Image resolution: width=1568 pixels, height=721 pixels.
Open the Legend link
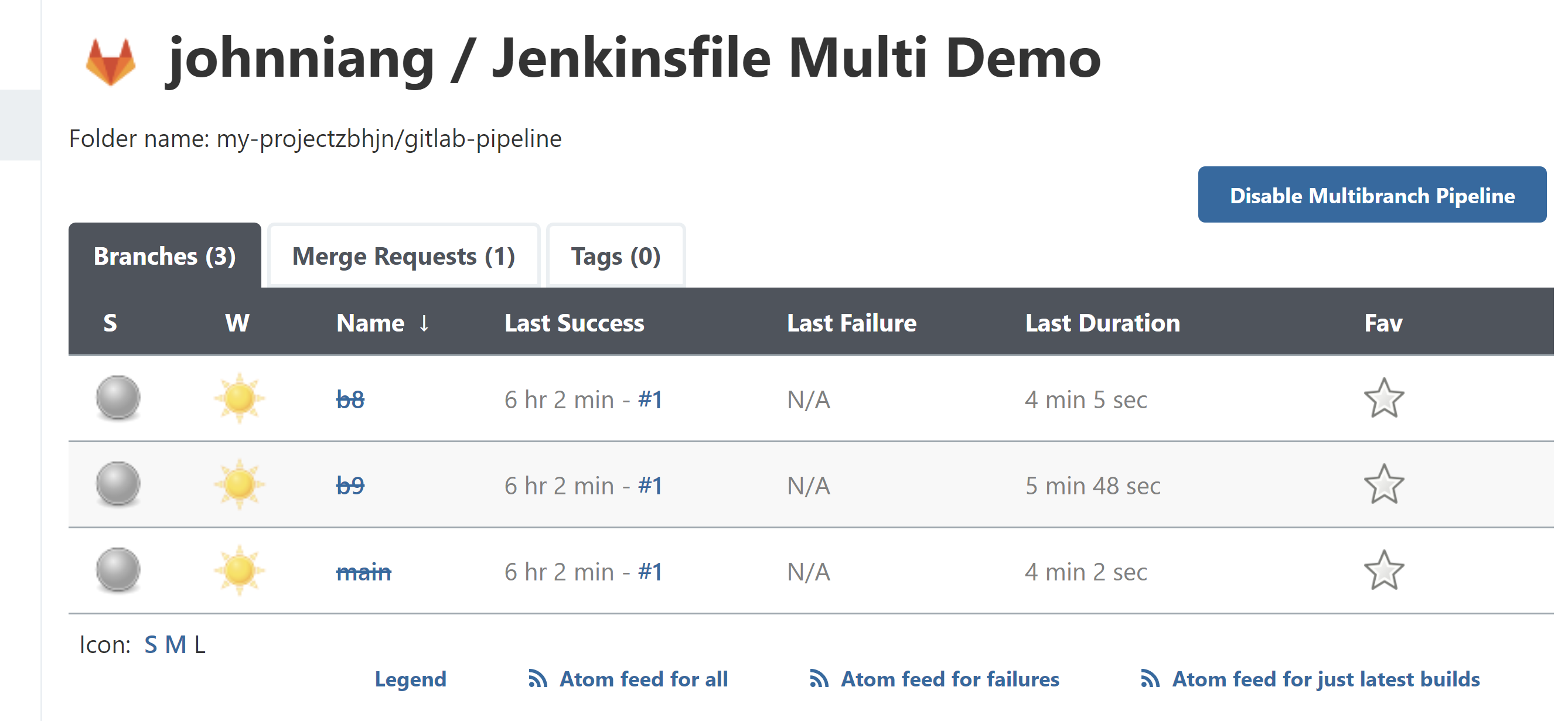(411, 679)
